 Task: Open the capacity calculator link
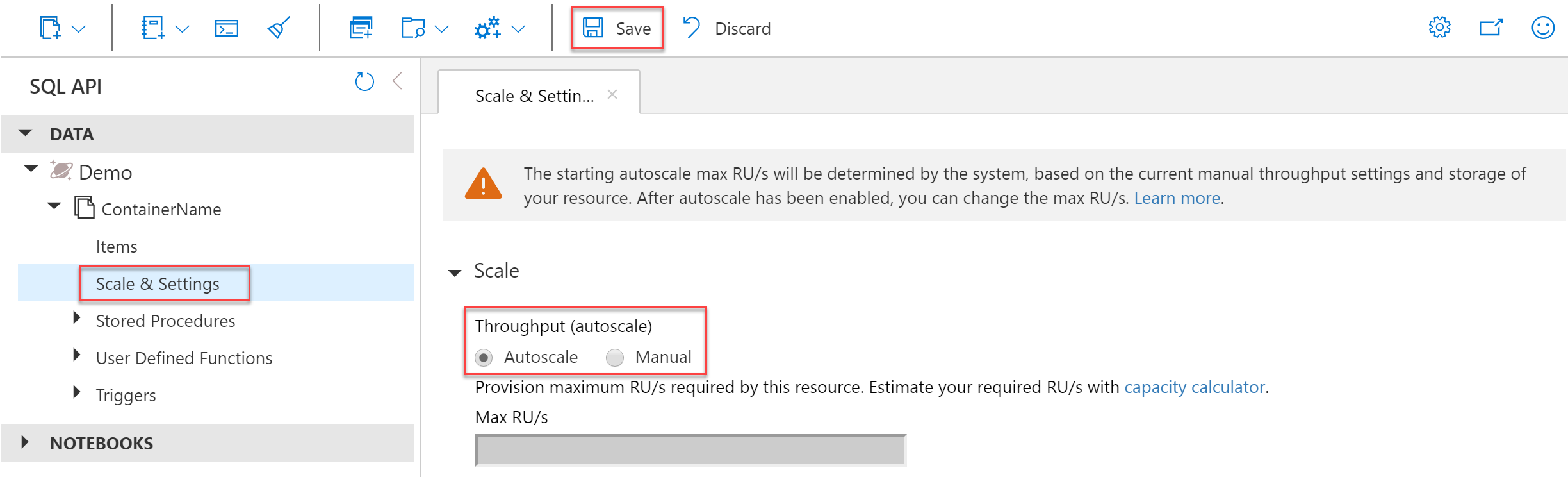tap(1195, 387)
